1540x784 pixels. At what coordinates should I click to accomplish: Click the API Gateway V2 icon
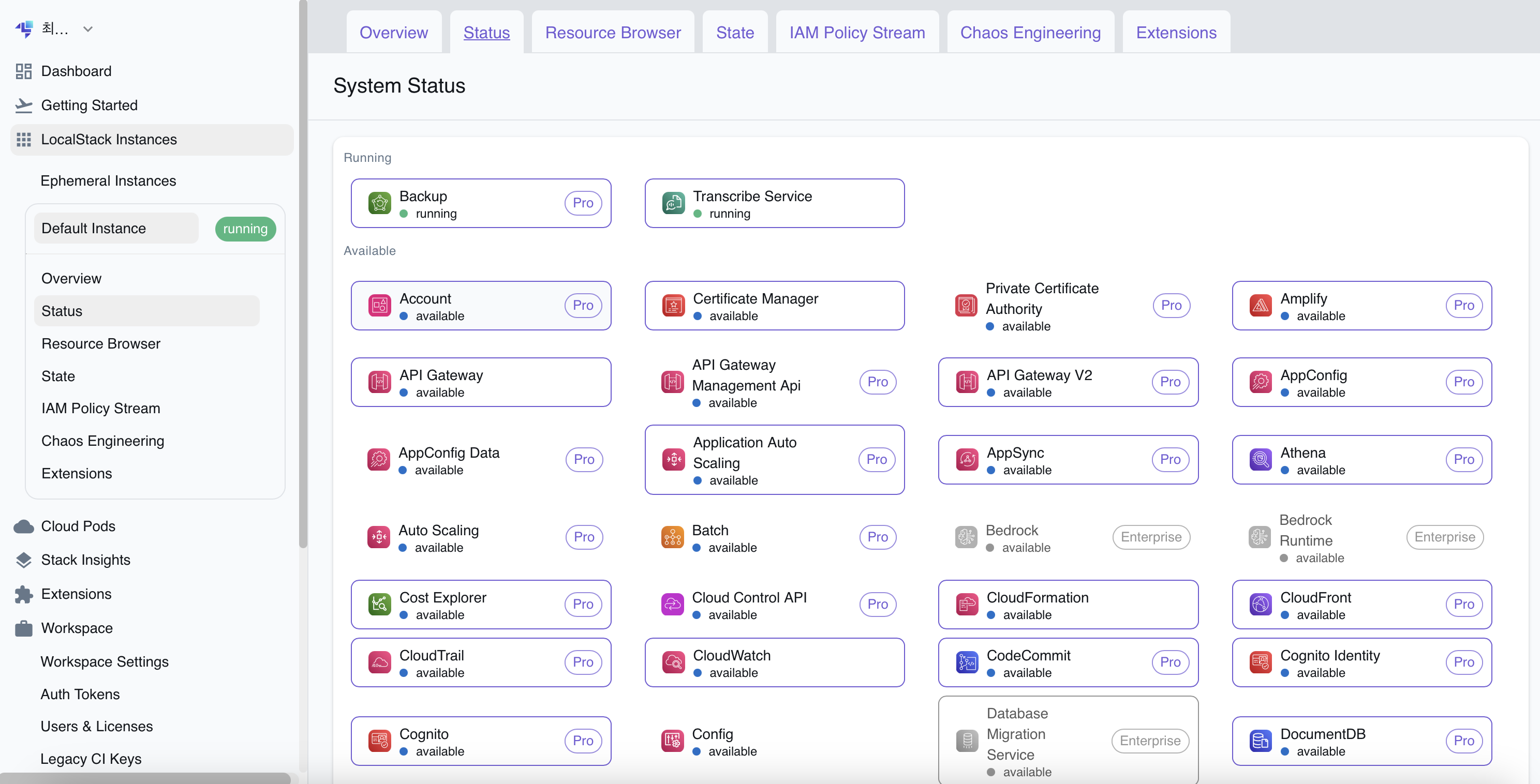[967, 382]
